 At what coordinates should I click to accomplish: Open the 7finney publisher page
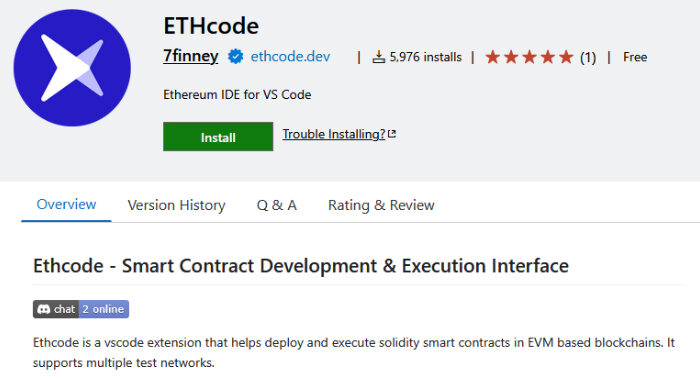191,56
